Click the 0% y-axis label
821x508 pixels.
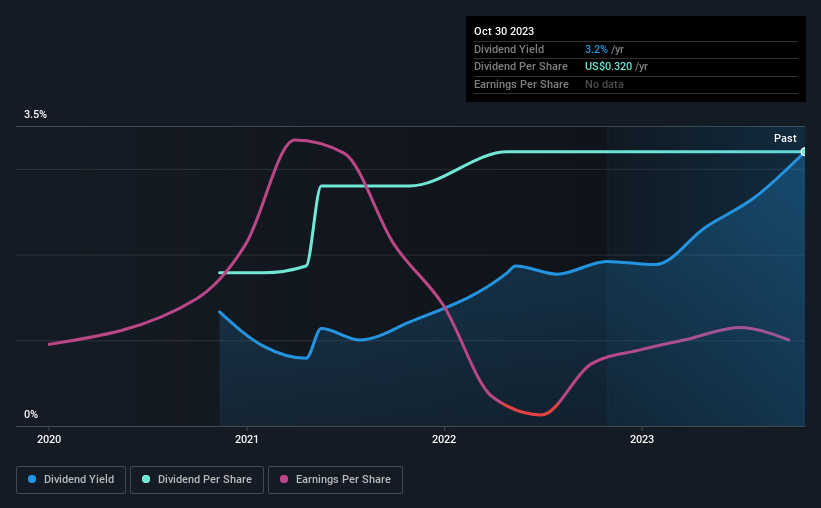(x=31, y=414)
